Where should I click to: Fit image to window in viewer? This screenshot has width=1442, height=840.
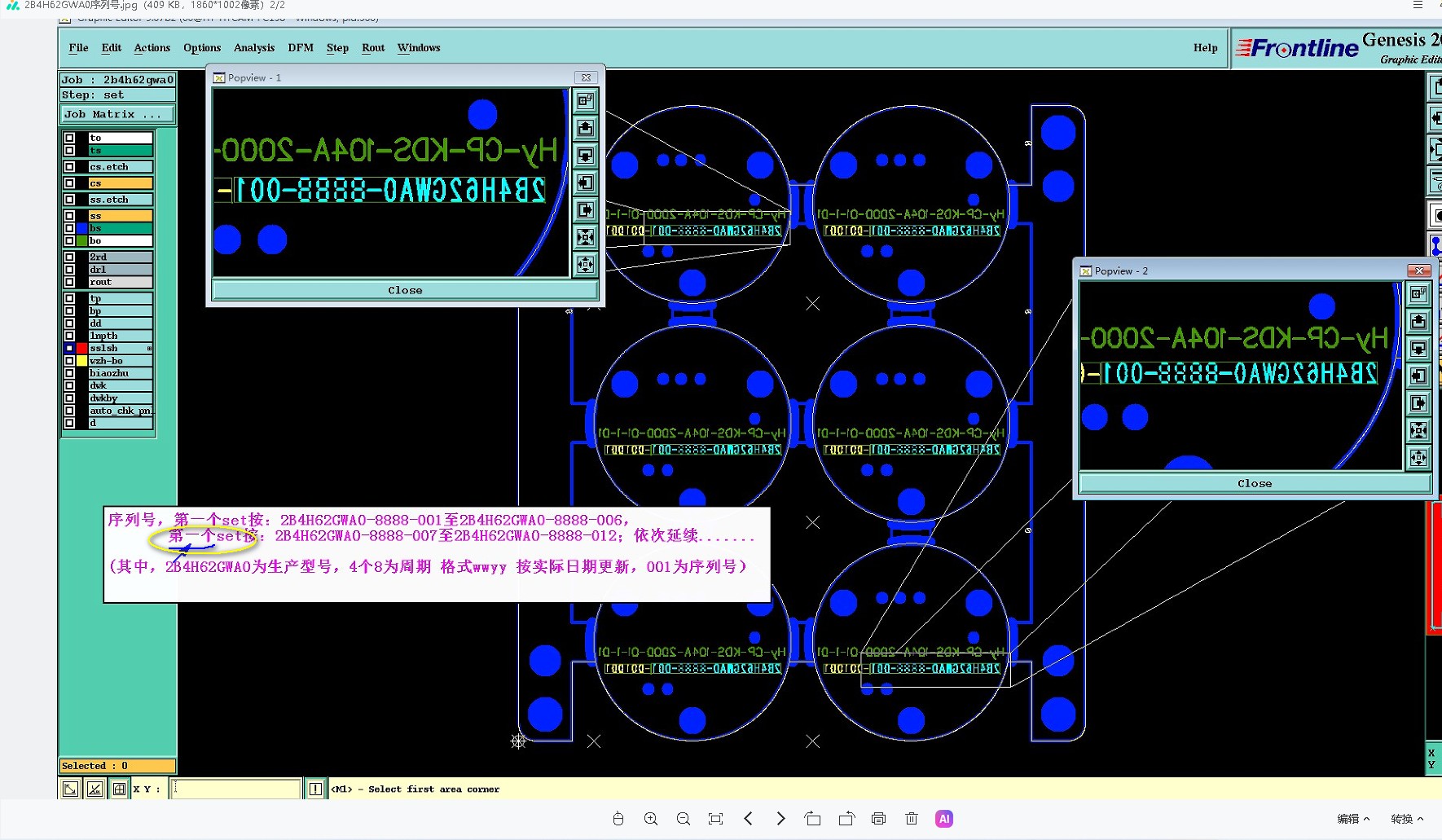click(x=716, y=819)
